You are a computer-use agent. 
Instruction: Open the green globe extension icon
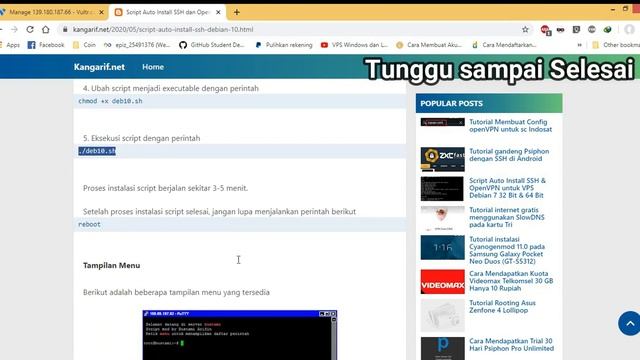pos(607,29)
